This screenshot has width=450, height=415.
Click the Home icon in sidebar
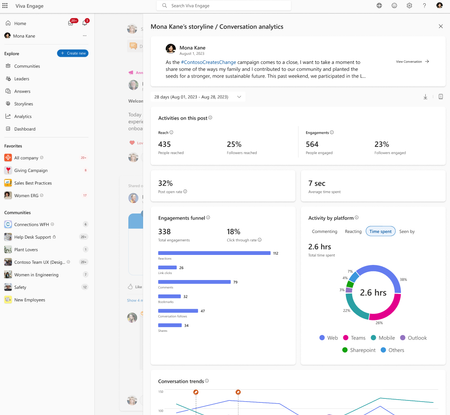[8, 23]
